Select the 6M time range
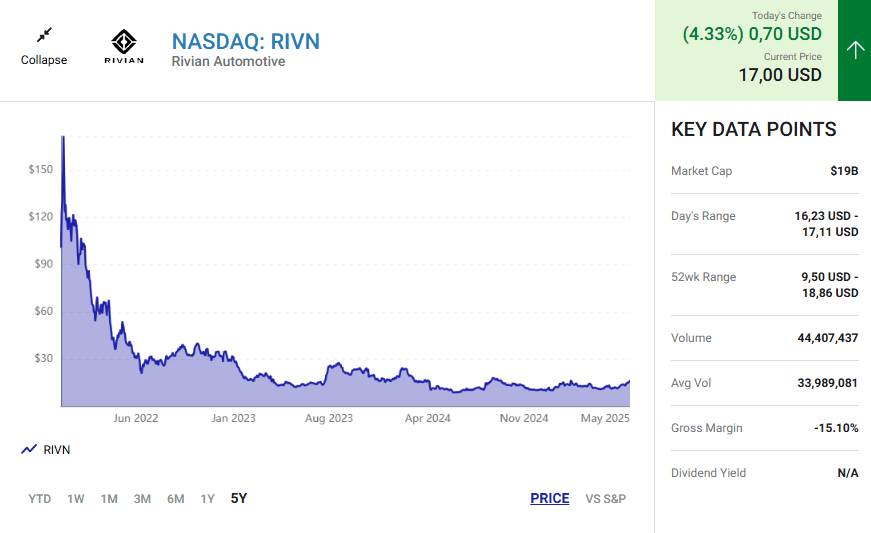 coord(176,499)
